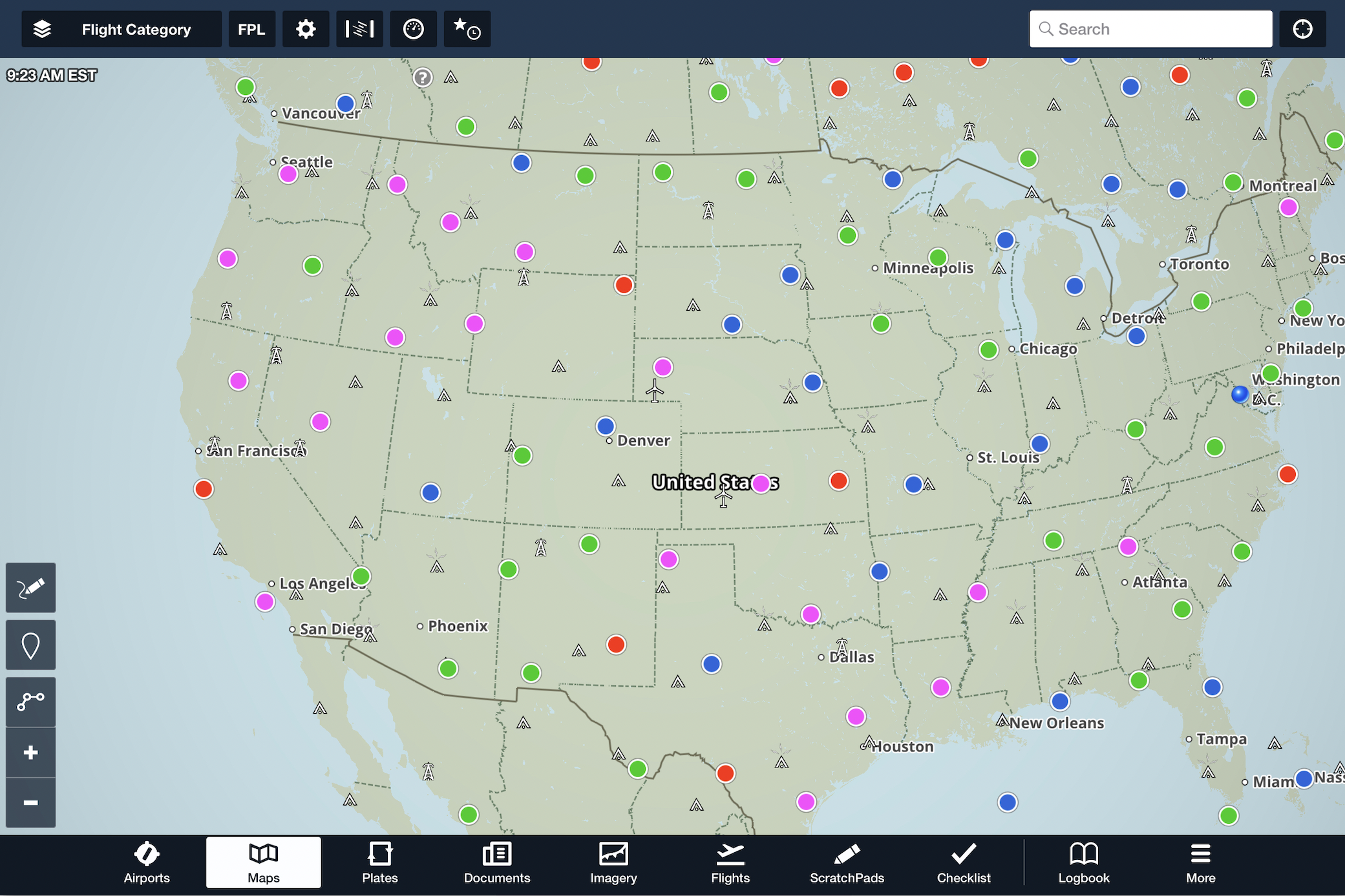Open favorites and recents star-clock icon
This screenshot has height=896, width=1345.
point(467,29)
